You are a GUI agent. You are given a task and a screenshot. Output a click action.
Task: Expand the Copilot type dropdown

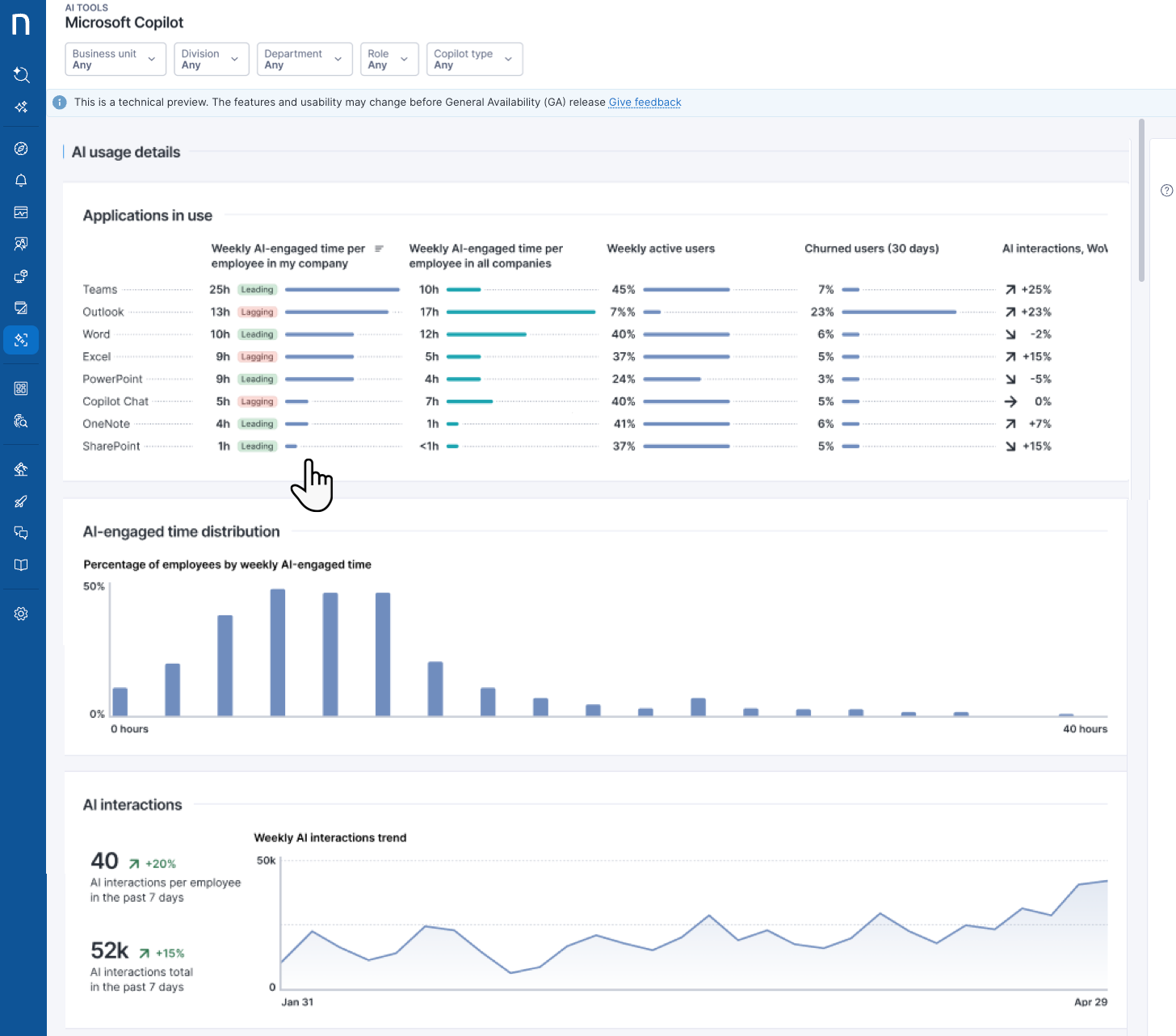474,59
